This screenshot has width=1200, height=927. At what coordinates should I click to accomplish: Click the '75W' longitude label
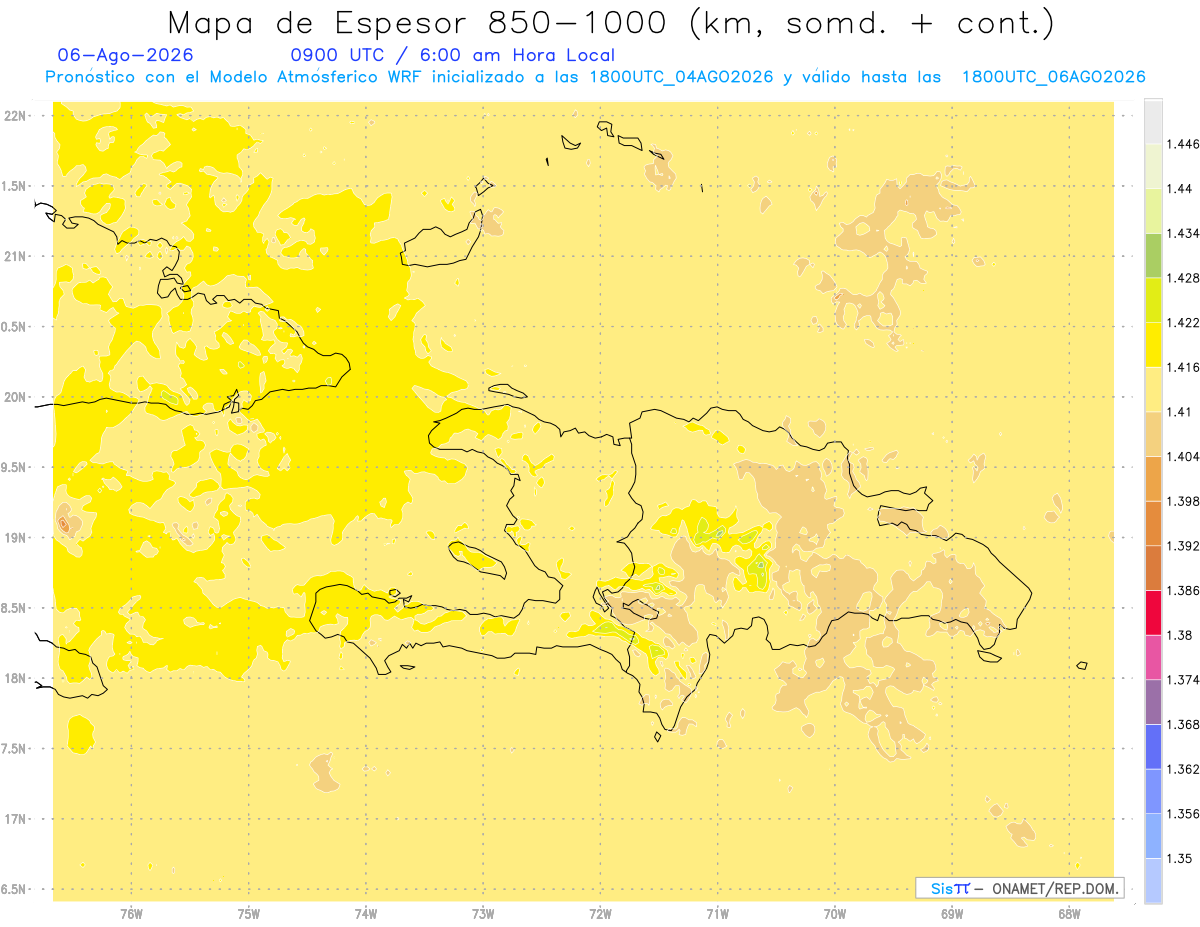pos(248,914)
